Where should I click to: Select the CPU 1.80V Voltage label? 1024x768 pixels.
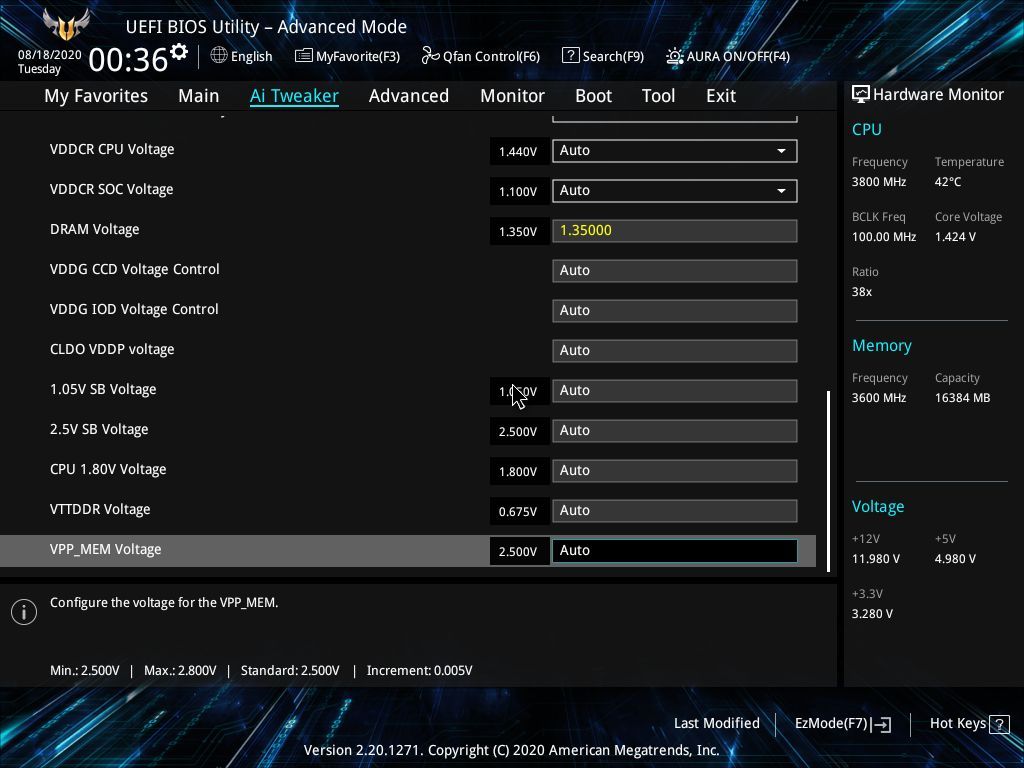click(108, 470)
